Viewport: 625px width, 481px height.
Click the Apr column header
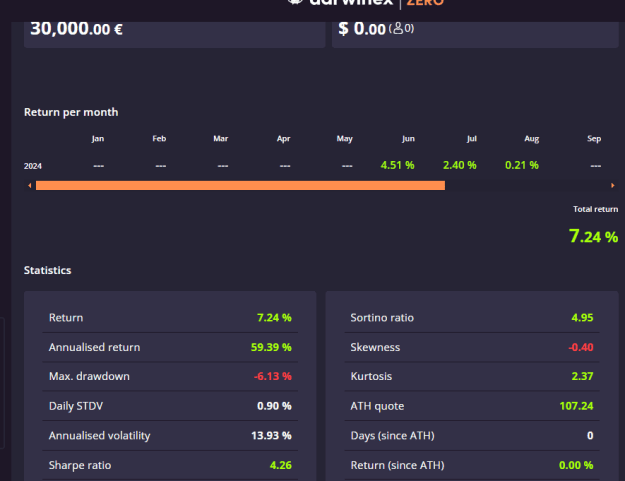(x=283, y=139)
